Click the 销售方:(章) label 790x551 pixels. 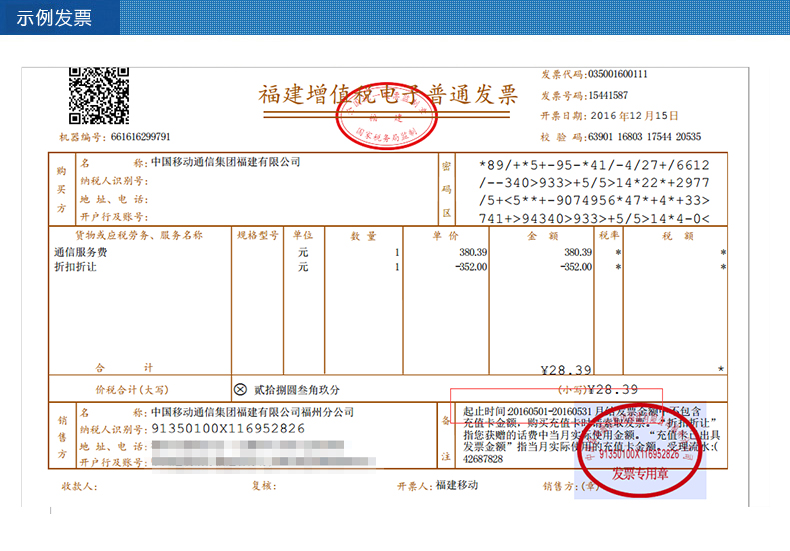tap(571, 487)
